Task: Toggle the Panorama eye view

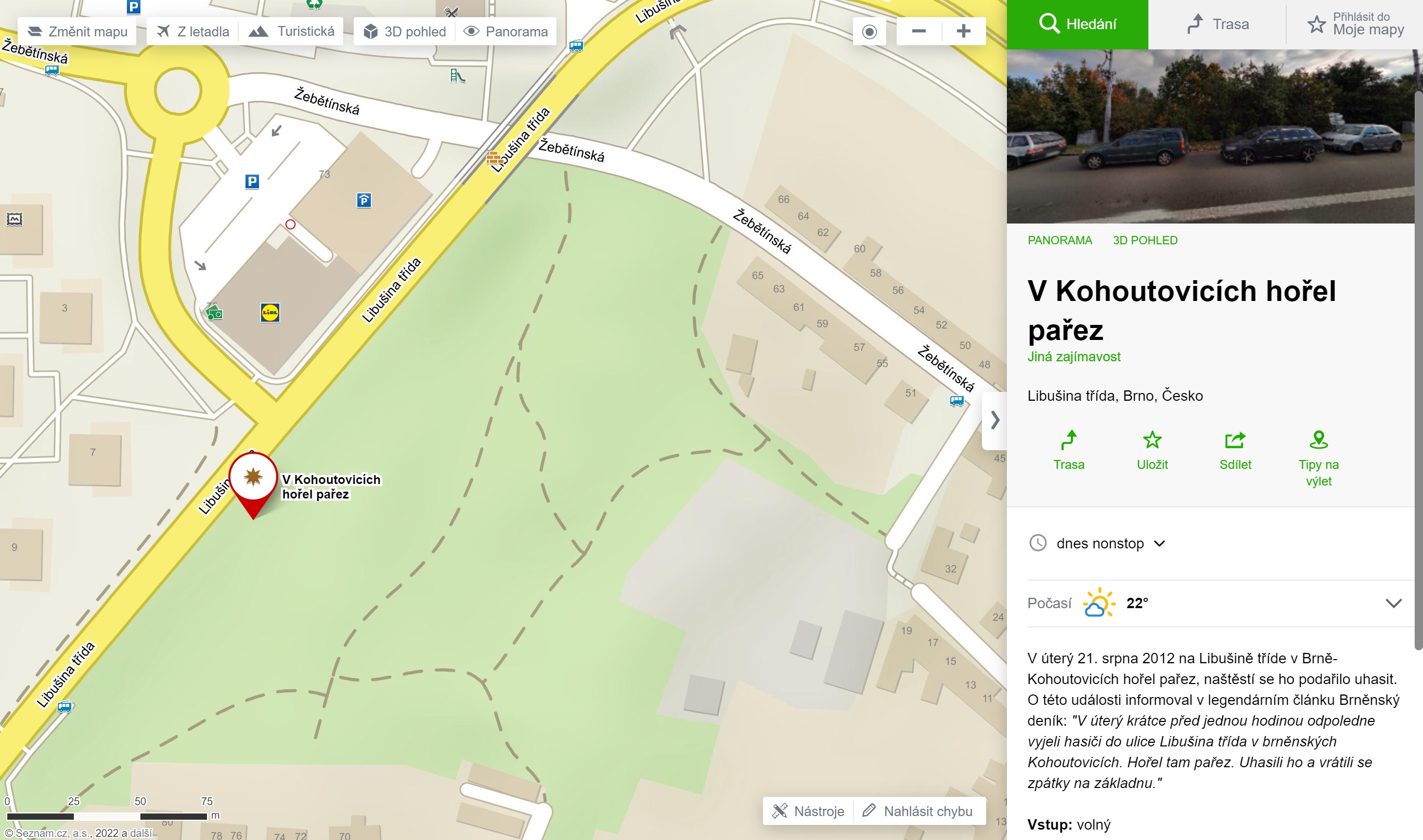Action: click(506, 31)
